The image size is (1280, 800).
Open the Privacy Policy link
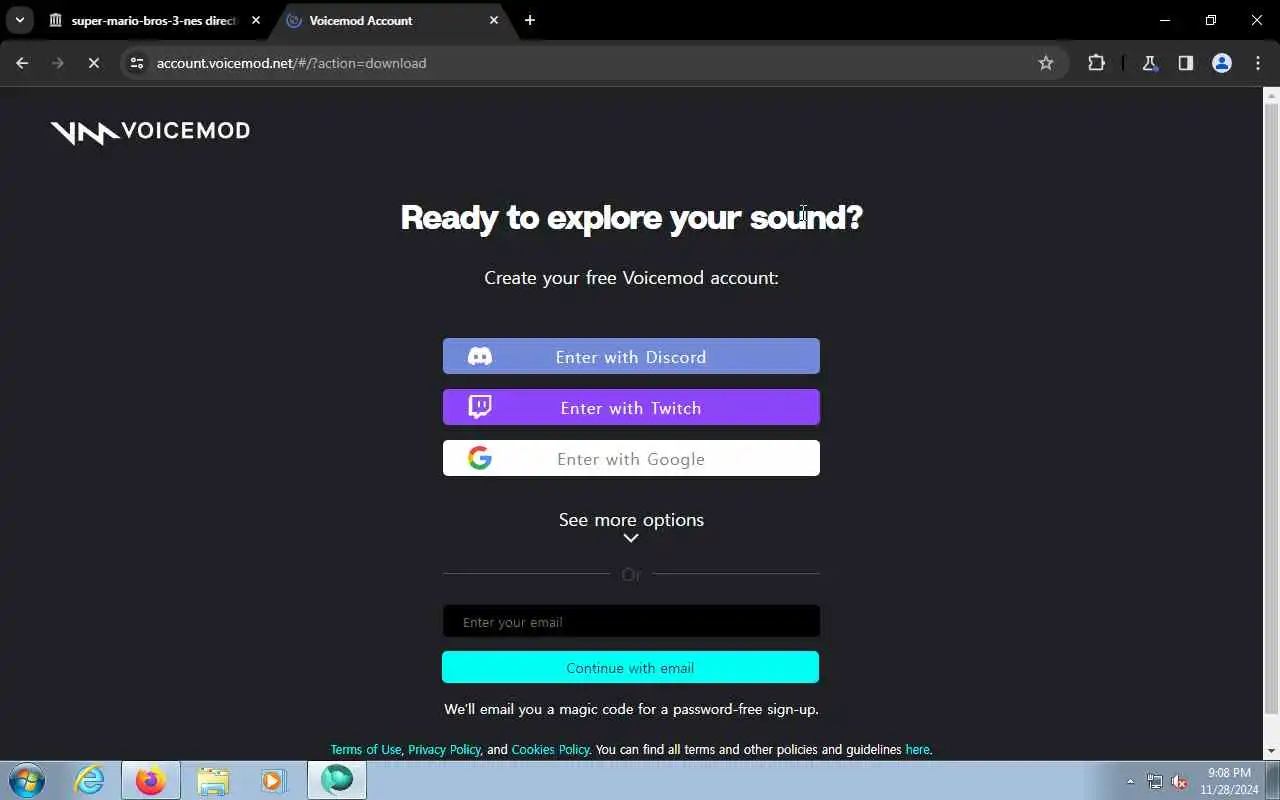tap(444, 749)
